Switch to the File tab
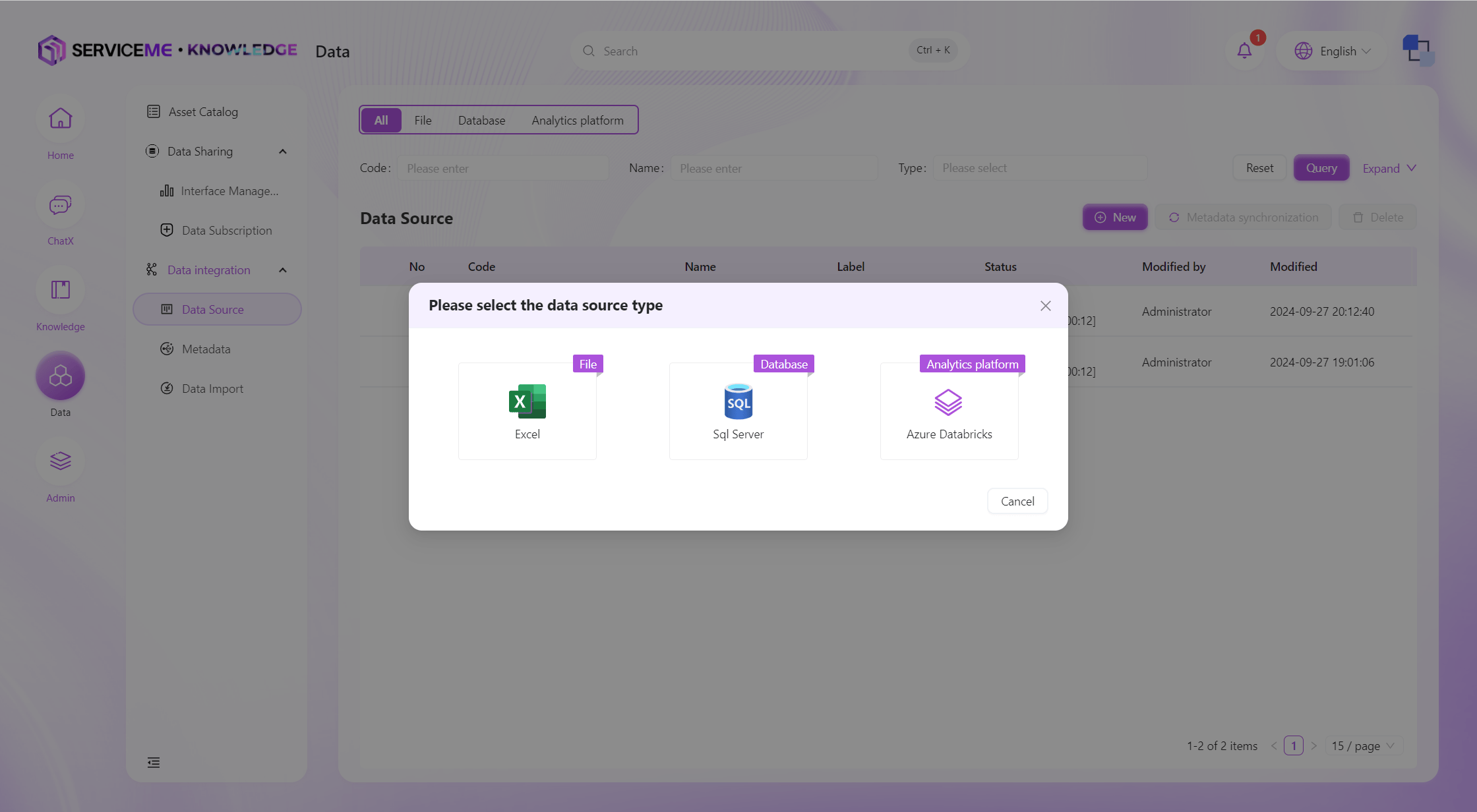 pyautogui.click(x=423, y=121)
